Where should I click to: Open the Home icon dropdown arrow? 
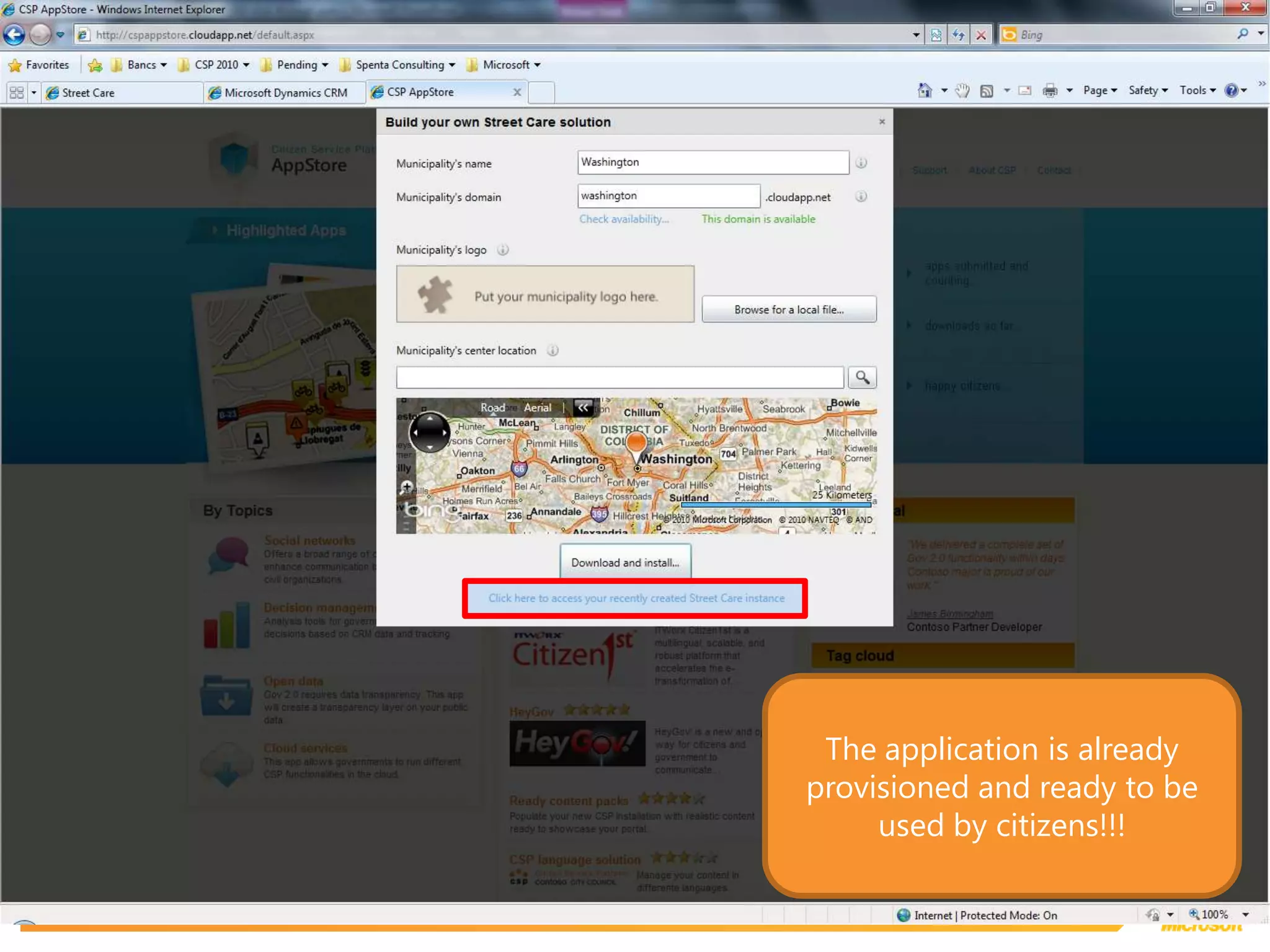coord(944,91)
